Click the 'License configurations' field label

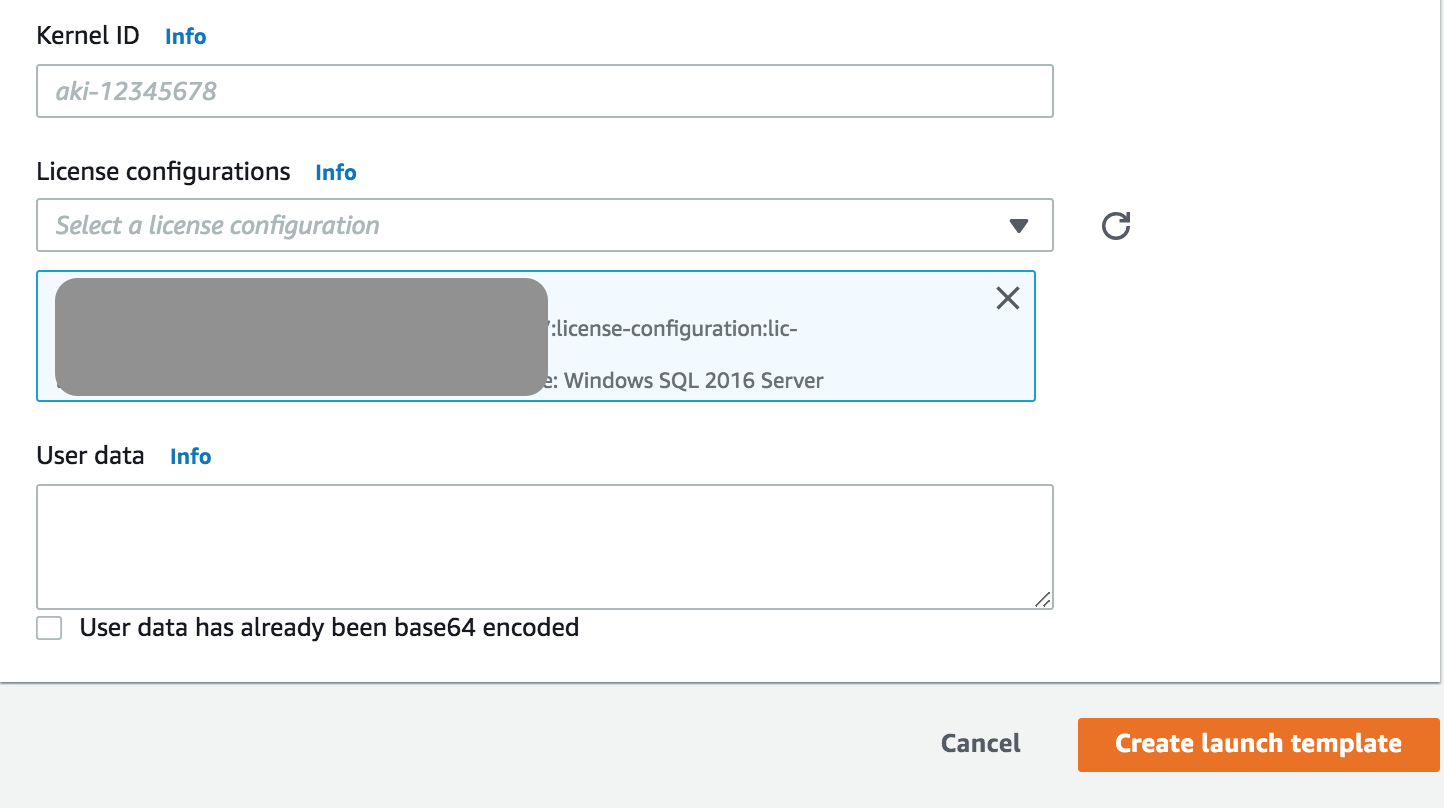coord(163,171)
